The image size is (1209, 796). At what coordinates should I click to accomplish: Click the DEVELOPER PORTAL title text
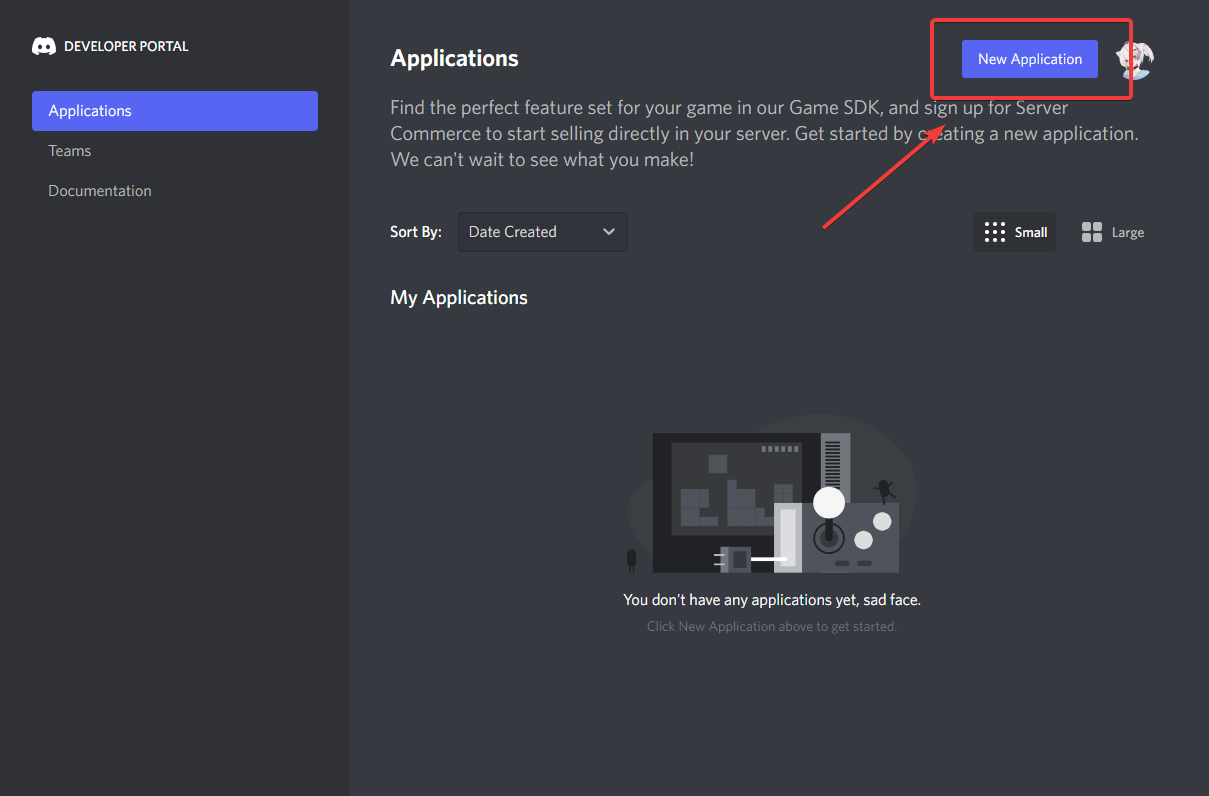coord(126,46)
